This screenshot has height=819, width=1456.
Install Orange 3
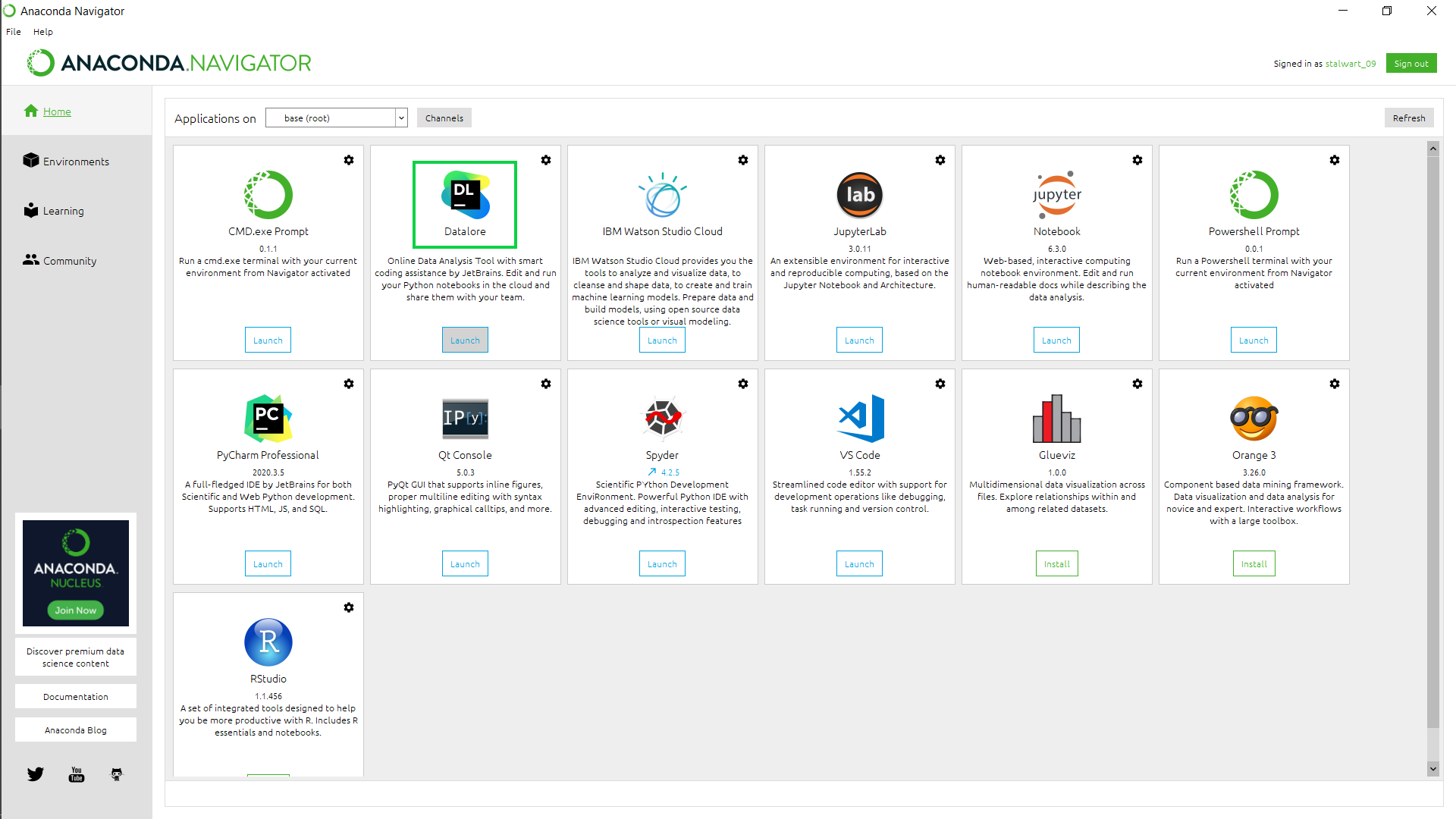(x=1254, y=563)
